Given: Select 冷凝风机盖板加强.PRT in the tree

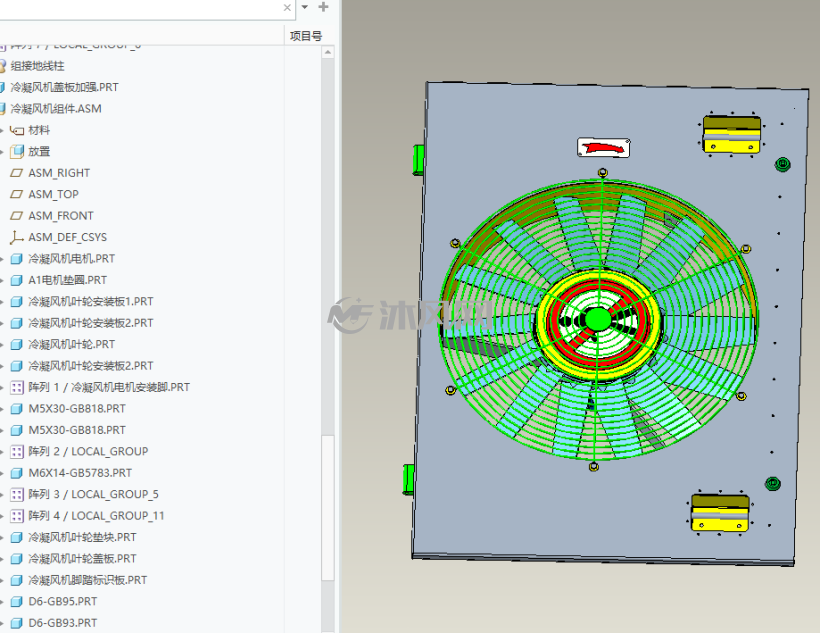Looking at the screenshot, I should pos(64,87).
